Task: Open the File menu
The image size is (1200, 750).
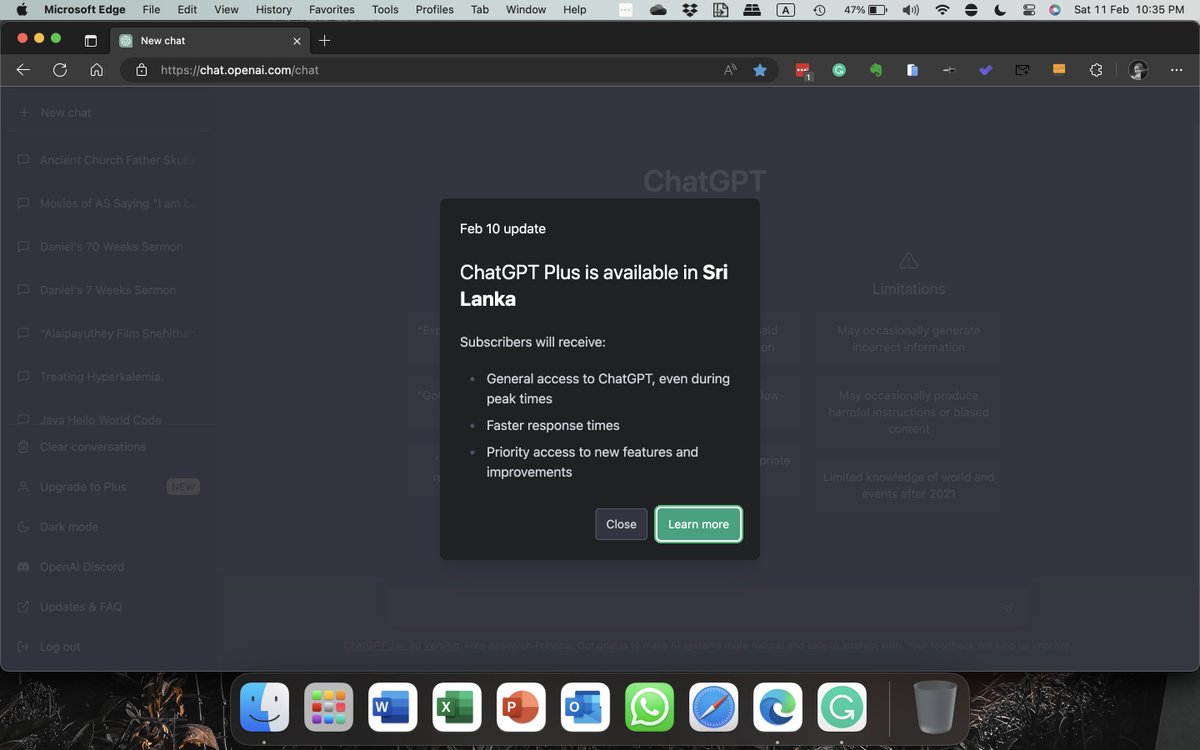Action: (151, 9)
